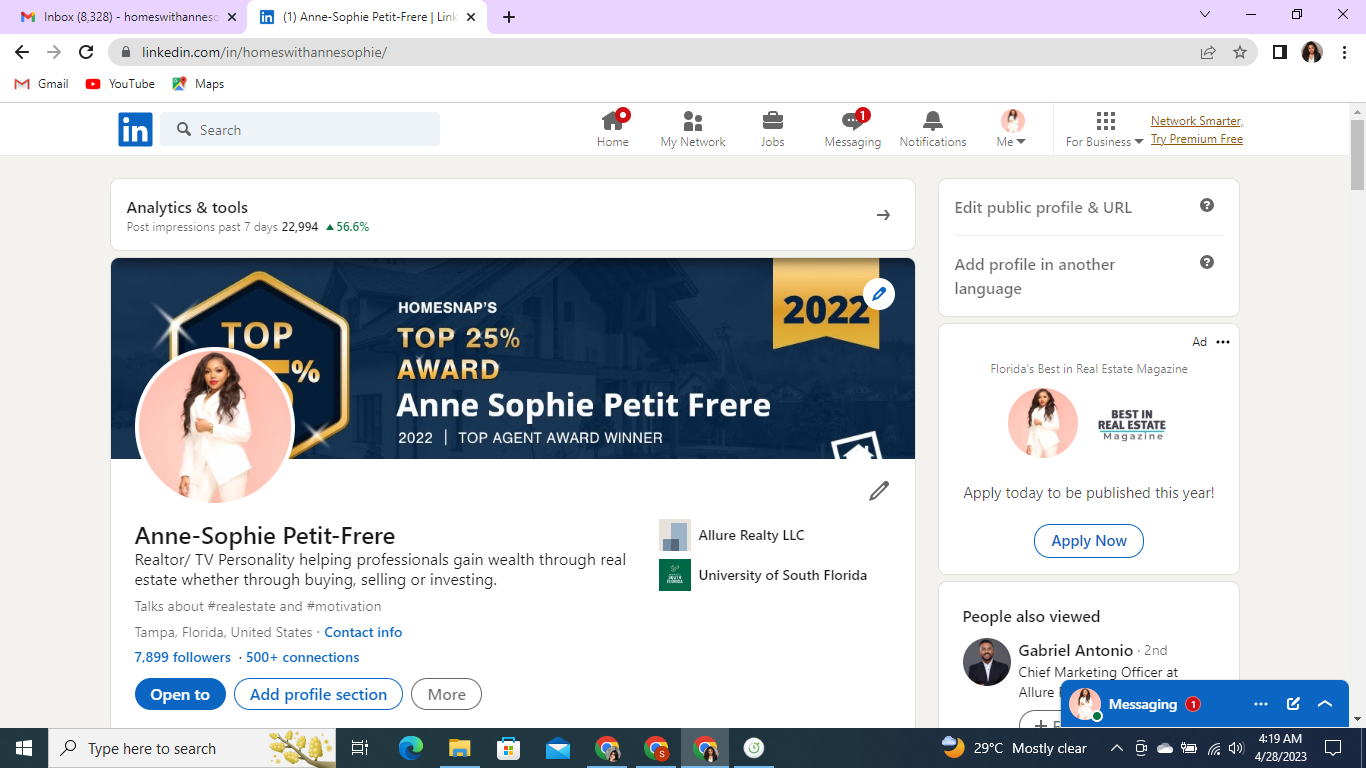Open the Jobs briefcase icon
Screen dimensions: 1366x768
772,121
